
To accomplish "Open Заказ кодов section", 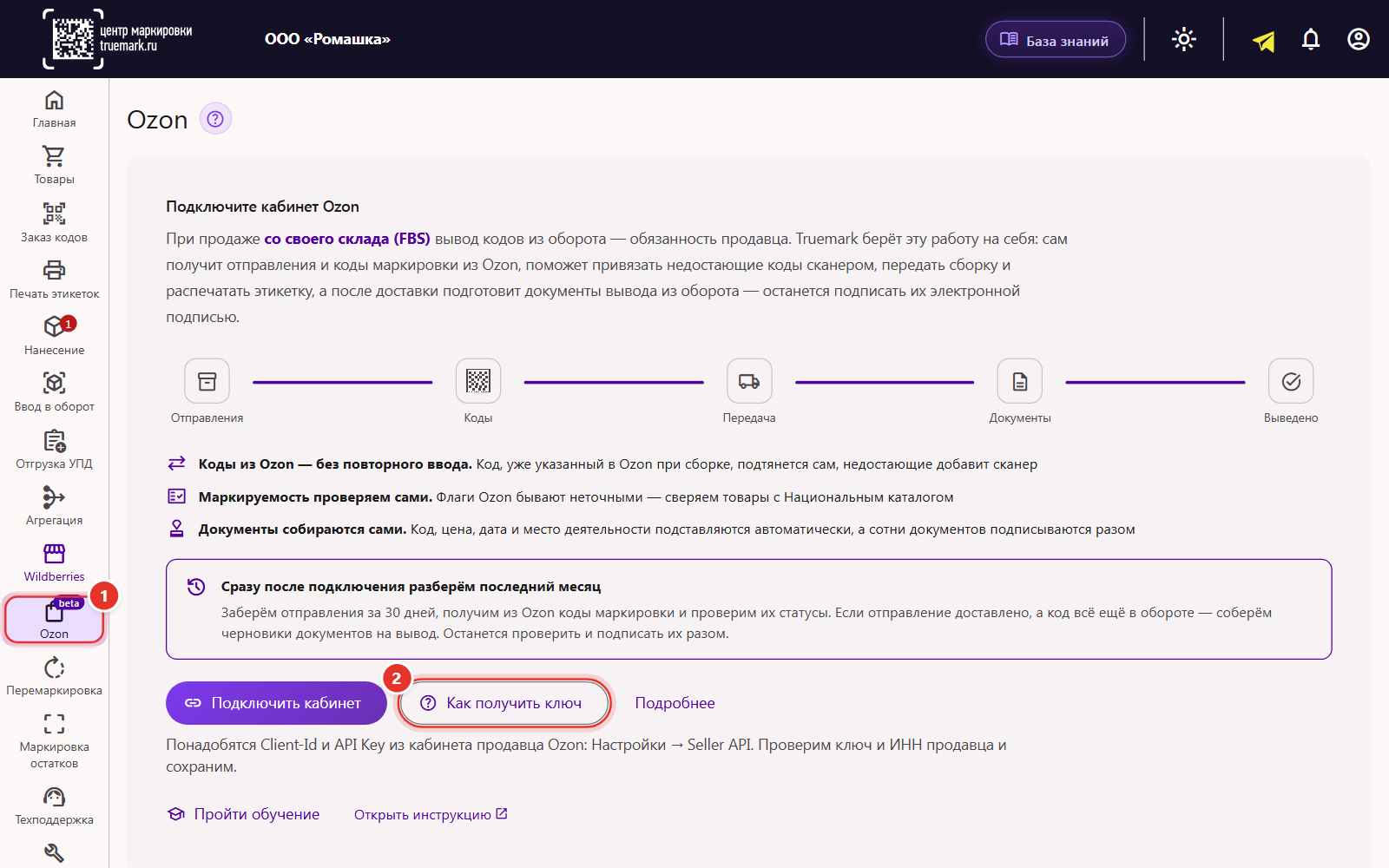I will [x=54, y=223].
